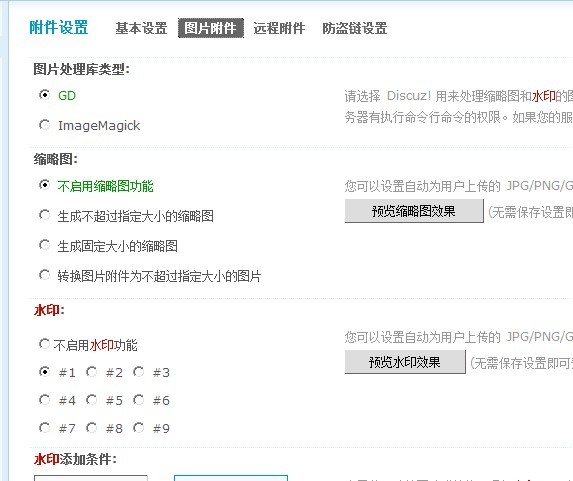
Task: Switch to the 基本设置 tab
Action: pyautogui.click(x=141, y=28)
